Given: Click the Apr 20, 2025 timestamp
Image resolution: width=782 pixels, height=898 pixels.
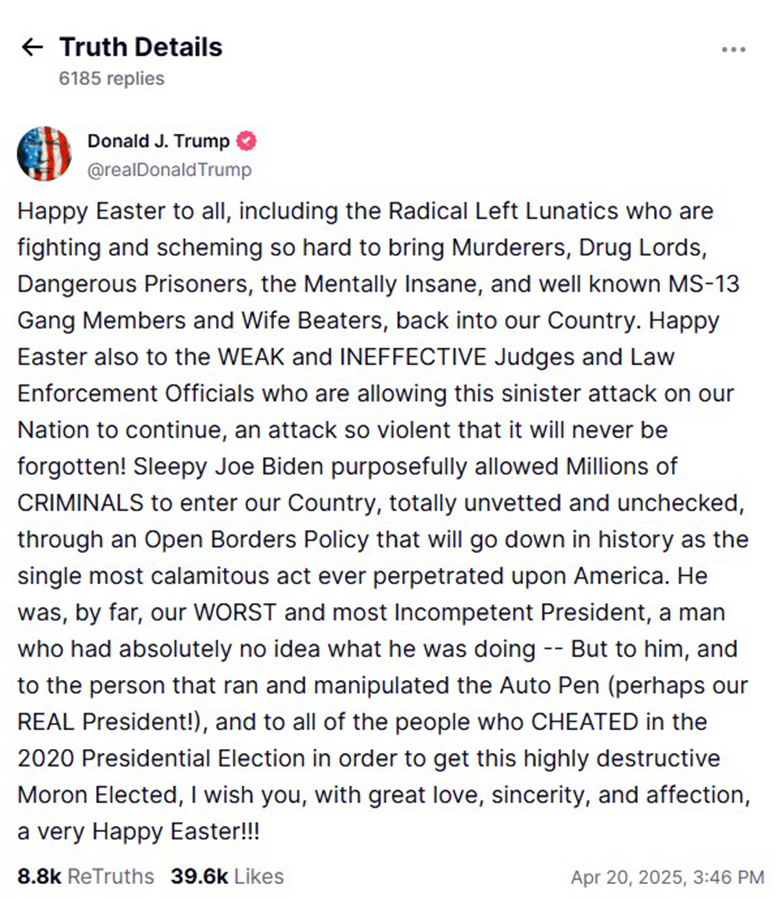Looking at the screenshot, I should tap(666, 877).
